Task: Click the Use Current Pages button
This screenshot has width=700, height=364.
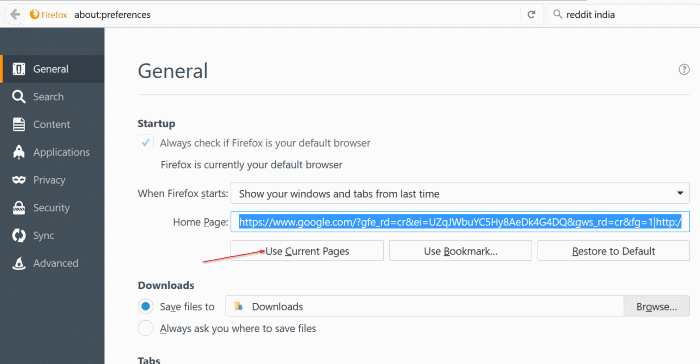Action: click(307, 251)
